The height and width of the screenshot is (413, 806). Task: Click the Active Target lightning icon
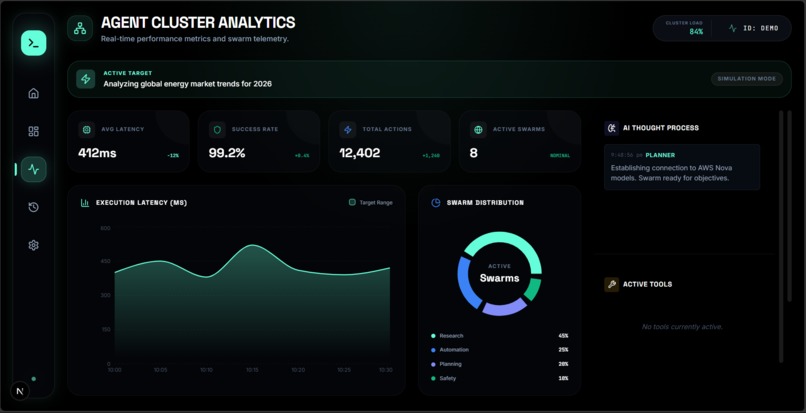(x=86, y=79)
